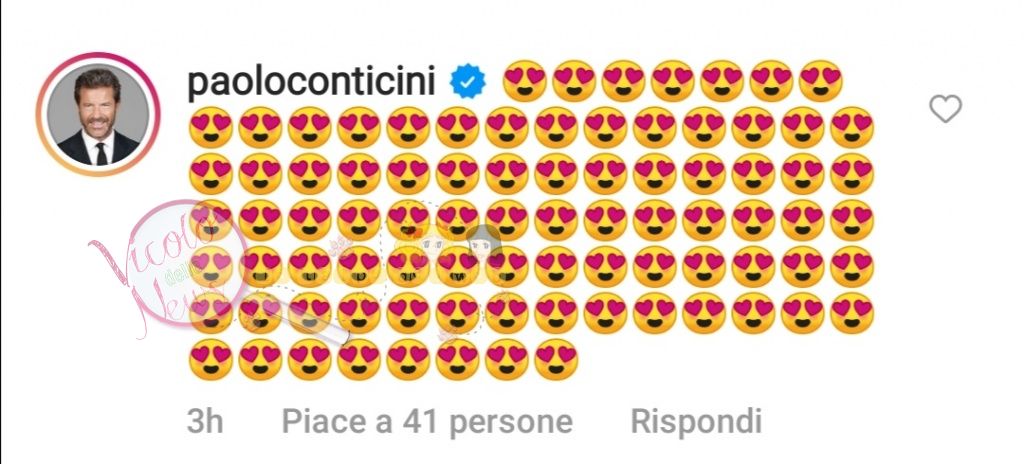Viewport: 1024px width, 464px height.
Task: Click the rightmost emoji in the row beneath the username
Action: pyautogui.click(x=852, y=127)
